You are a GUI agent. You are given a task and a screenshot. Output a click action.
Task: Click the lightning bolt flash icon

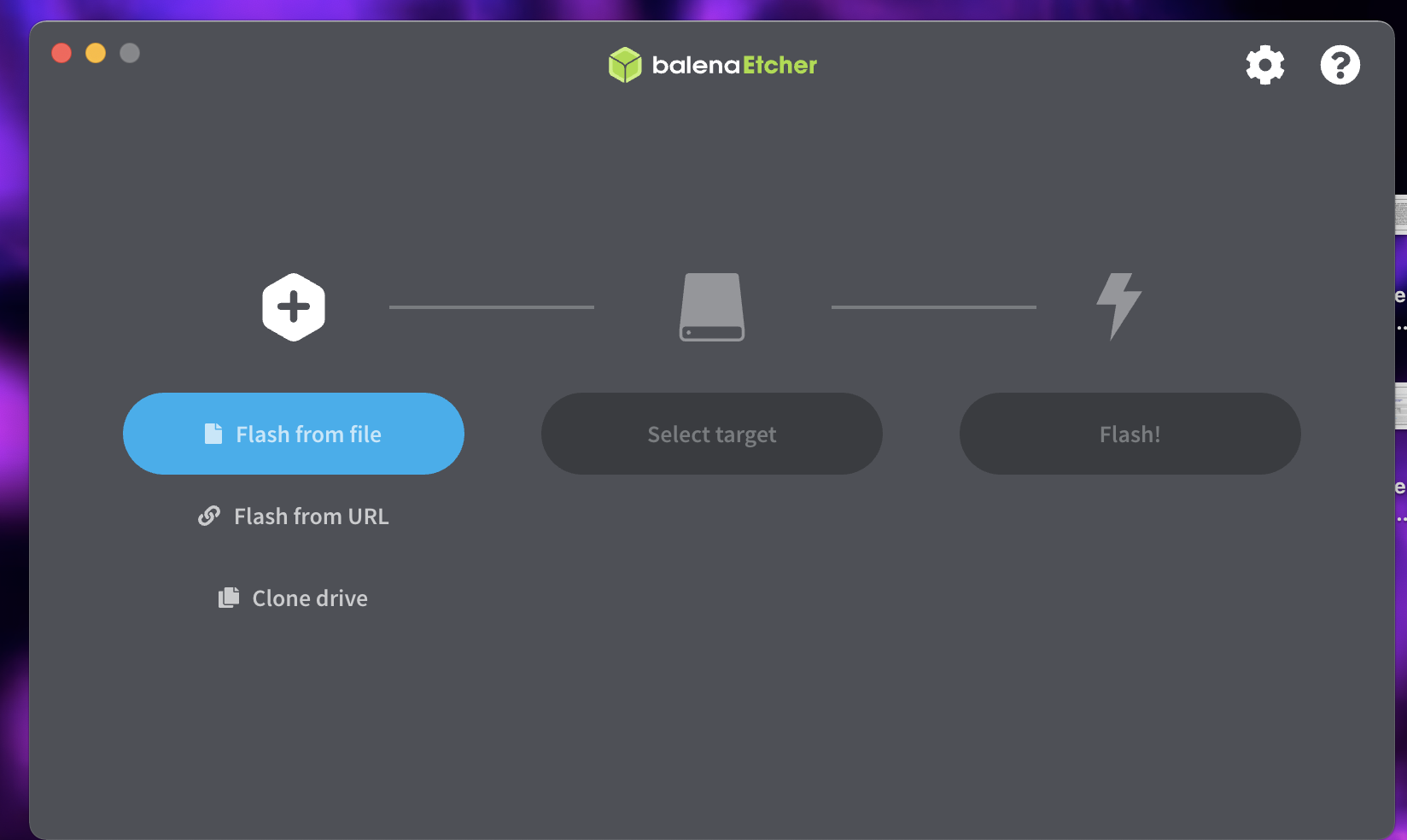coord(1118,306)
